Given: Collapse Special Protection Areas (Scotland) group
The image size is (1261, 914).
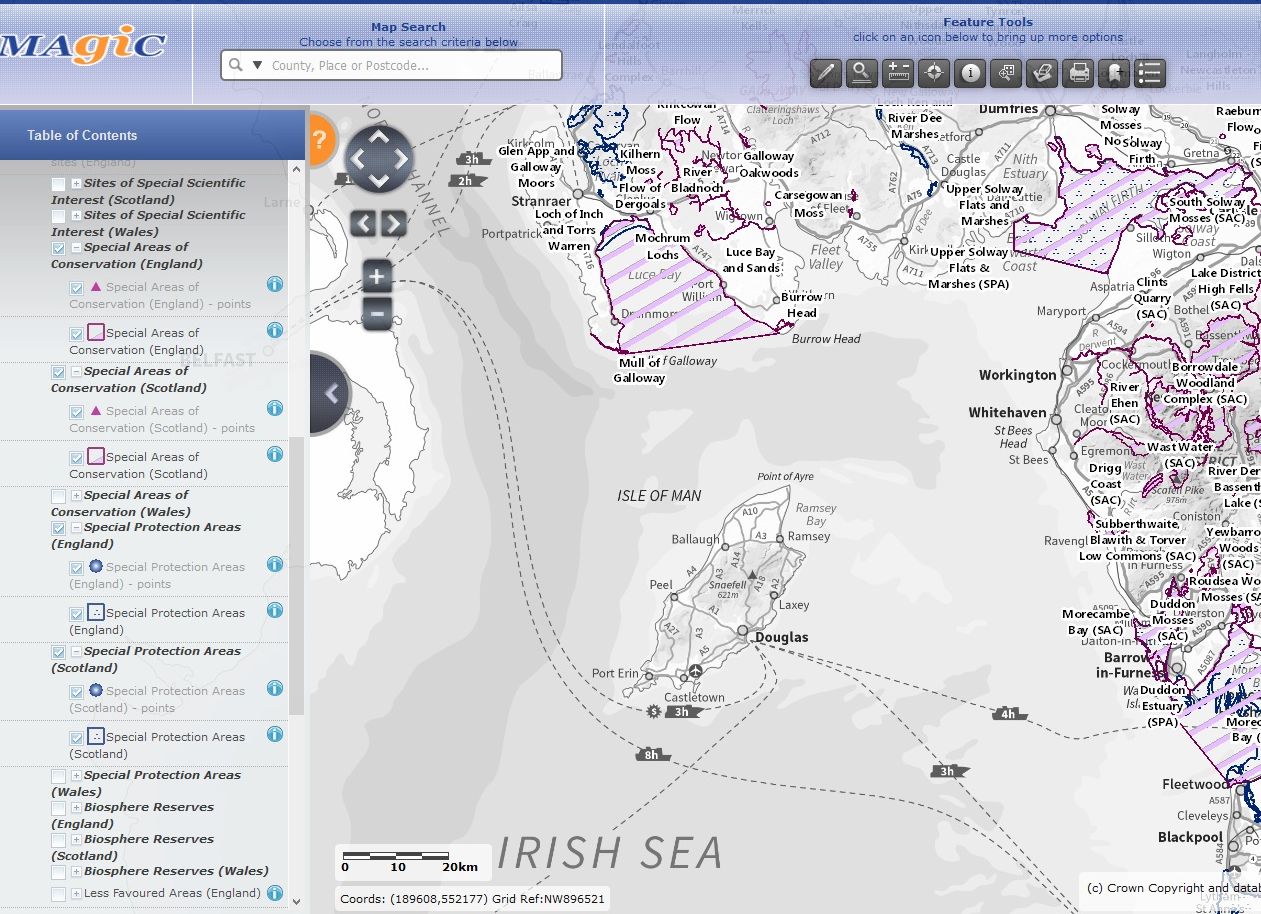Looking at the screenshot, I should coord(76,652).
